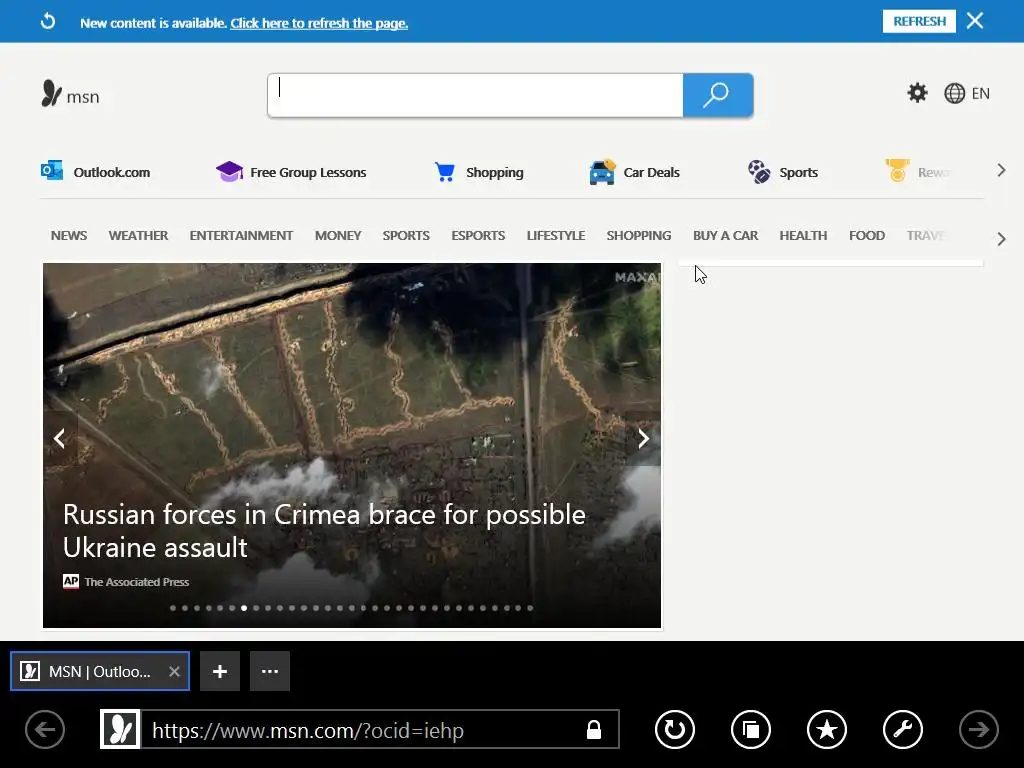1024x768 pixels.
Task: Jump to last carousel dot
Action: pos(530,608)
